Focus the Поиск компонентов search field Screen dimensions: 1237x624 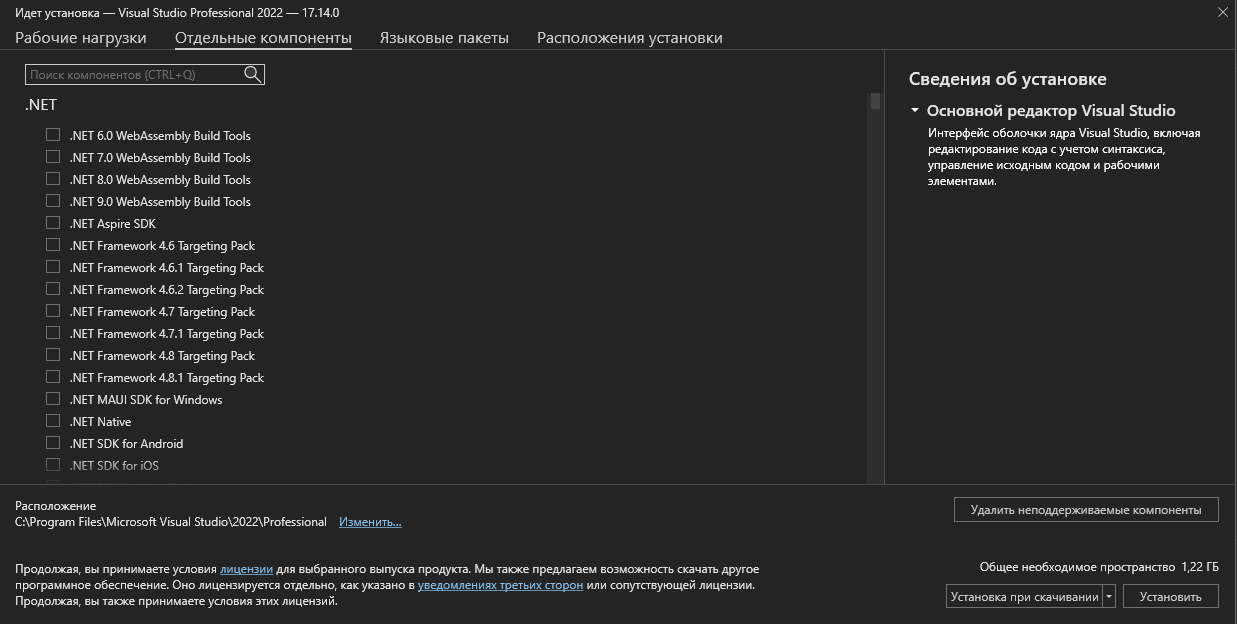pyautogui.click(x=134, y=75)
